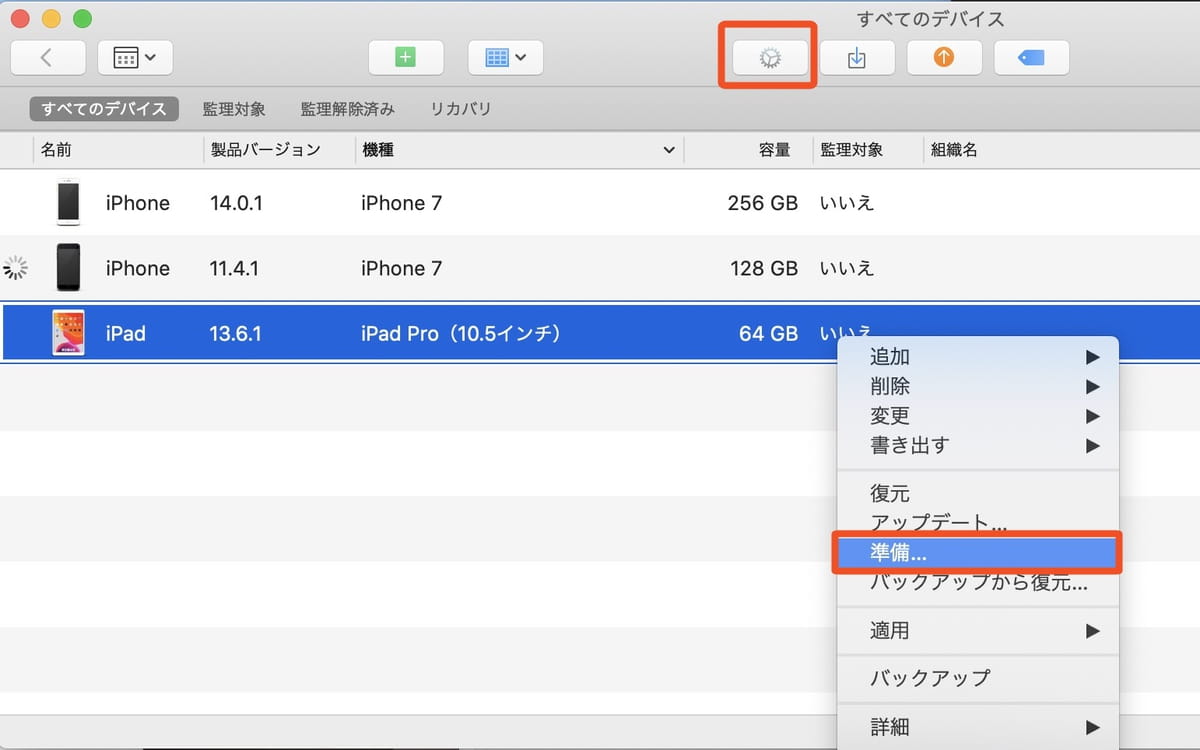The width and height of the screenshot is (1200, 750).
Task: Click version 14.0.1 cell
Action: pyautogui.click(x=236, y=203)
